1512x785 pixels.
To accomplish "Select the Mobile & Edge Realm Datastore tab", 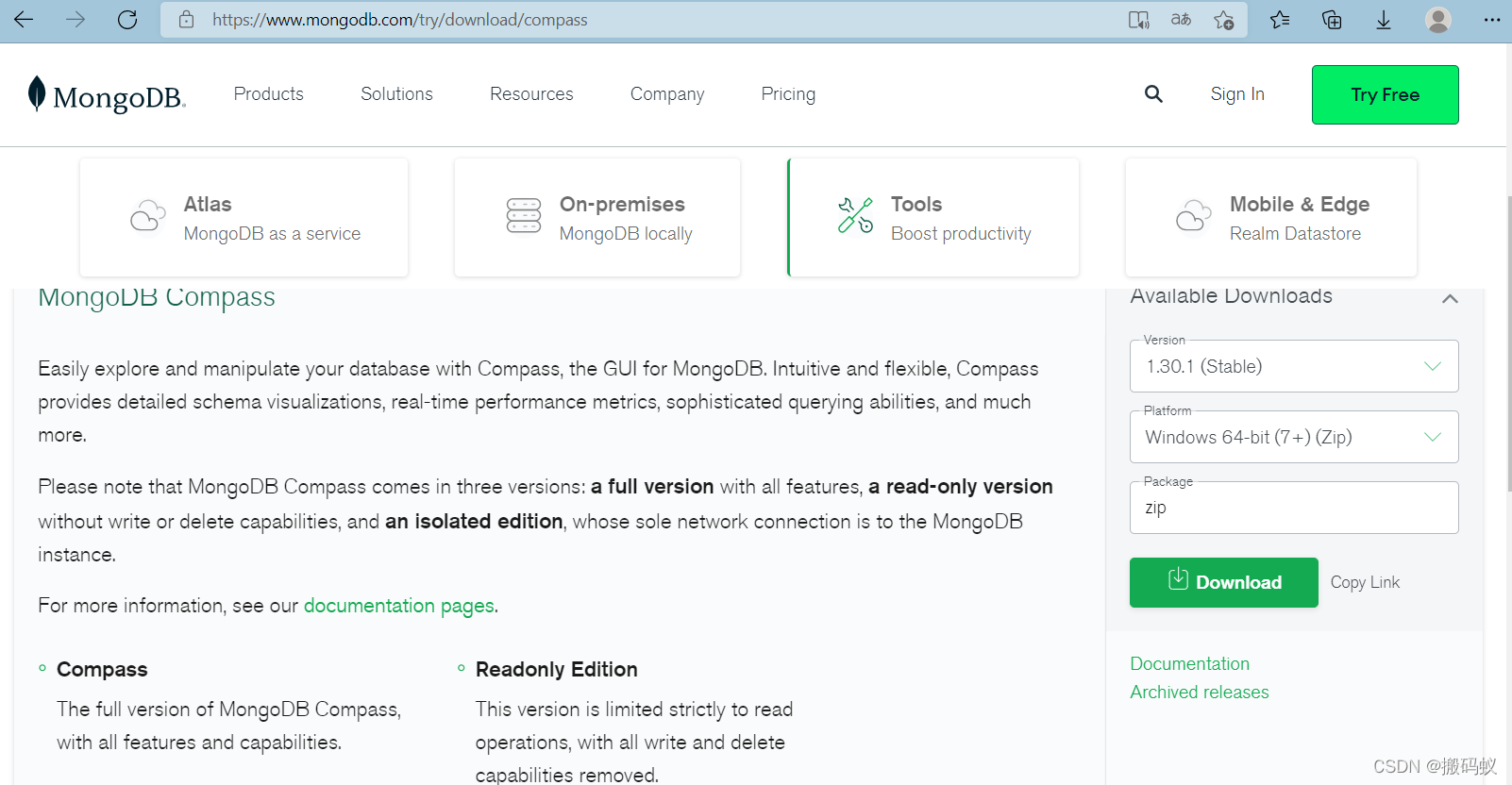I will (1271, 217).
